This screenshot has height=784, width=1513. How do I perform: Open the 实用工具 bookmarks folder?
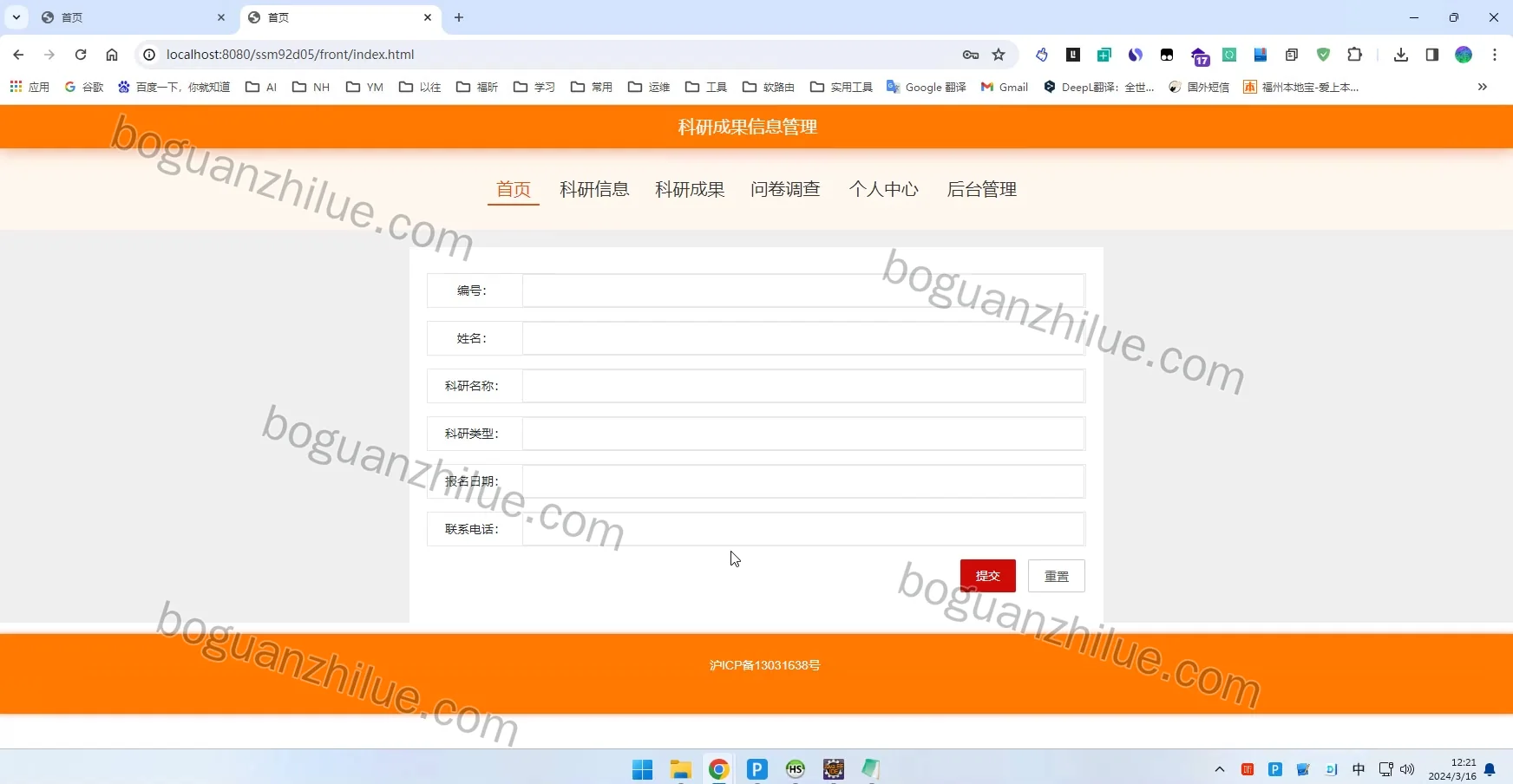(842, 87)
